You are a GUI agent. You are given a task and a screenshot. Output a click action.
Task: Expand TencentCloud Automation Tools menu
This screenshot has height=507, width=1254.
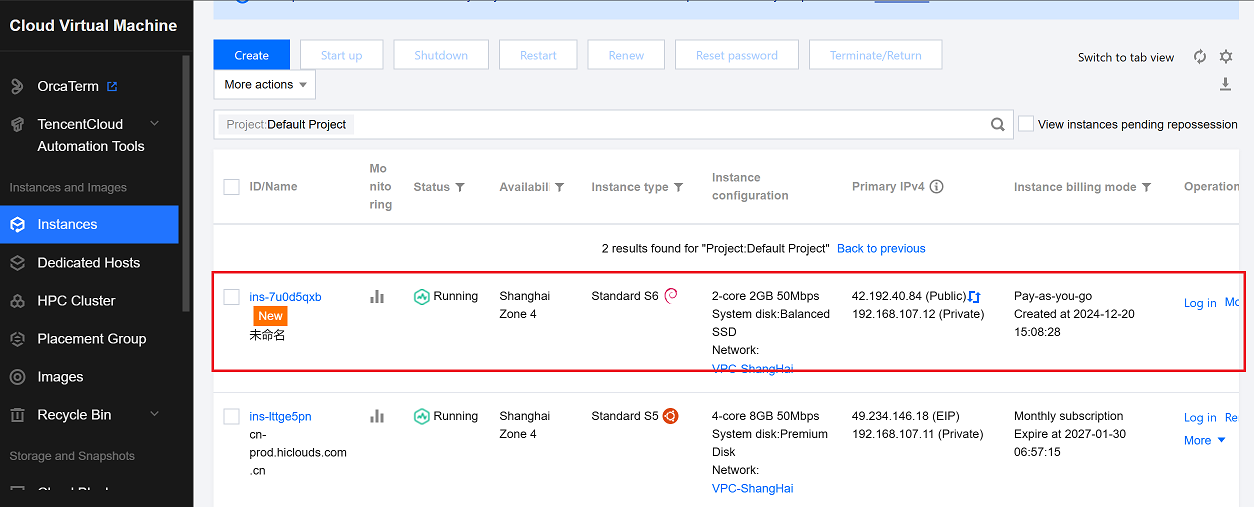click(x=154, y=123)
